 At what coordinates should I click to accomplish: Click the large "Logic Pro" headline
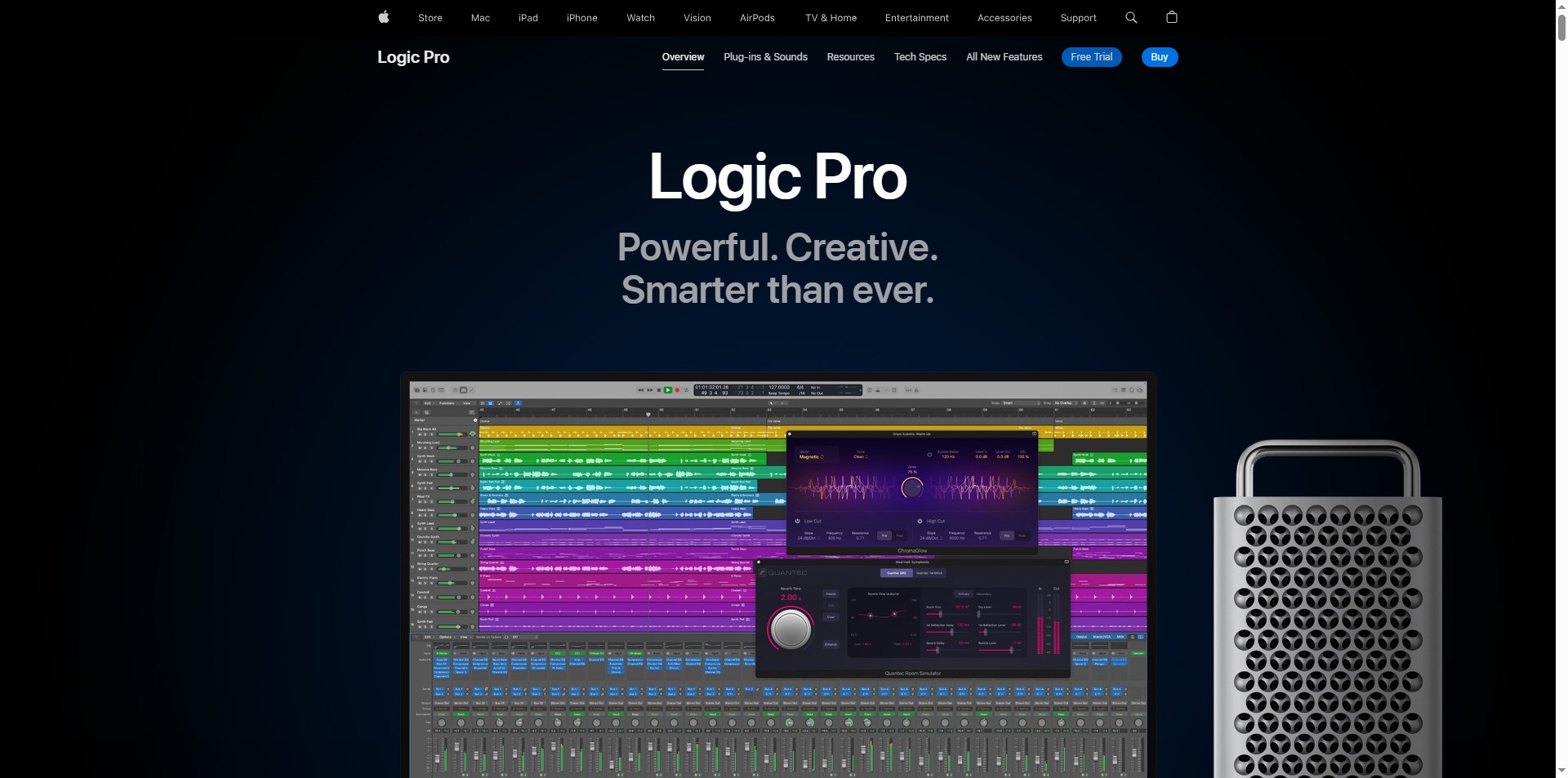click(777, 177)
